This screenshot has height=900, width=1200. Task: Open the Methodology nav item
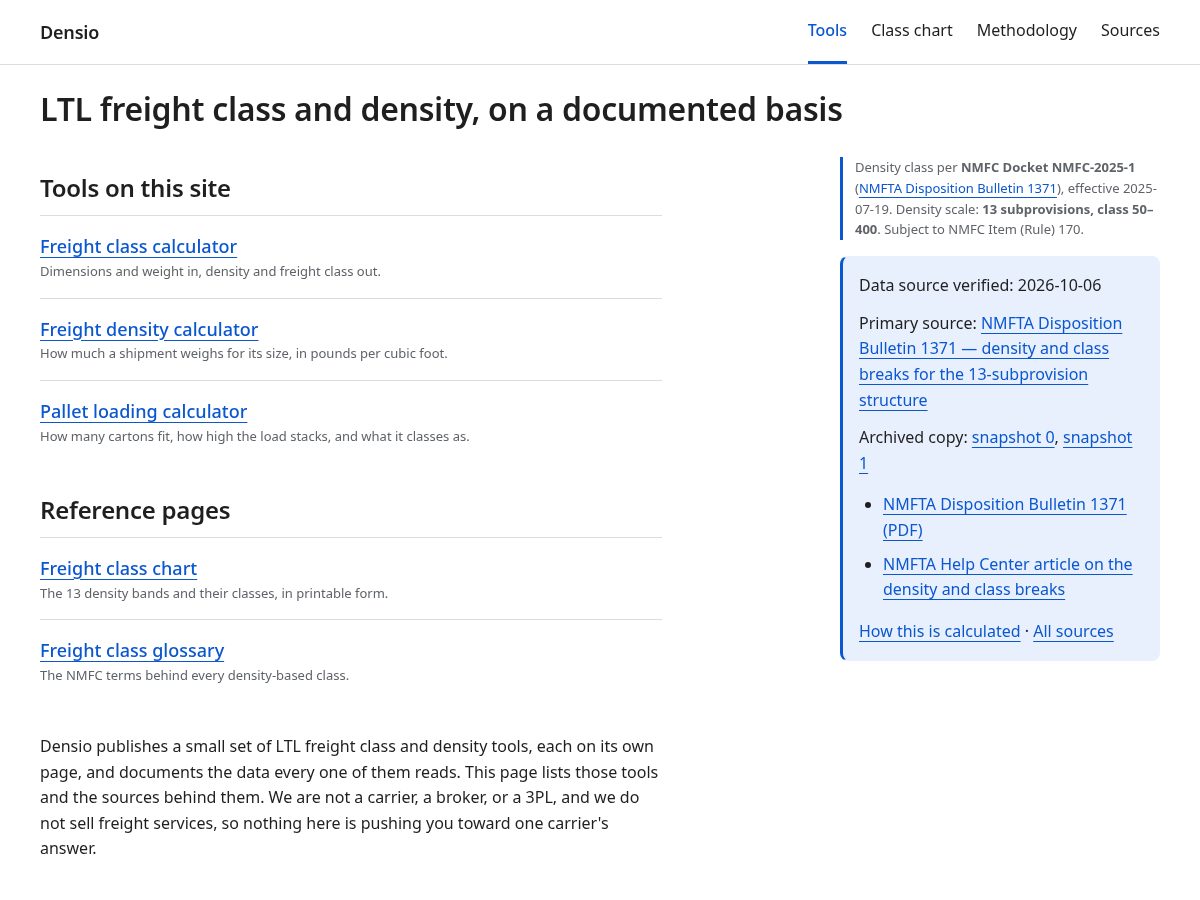1026,30
